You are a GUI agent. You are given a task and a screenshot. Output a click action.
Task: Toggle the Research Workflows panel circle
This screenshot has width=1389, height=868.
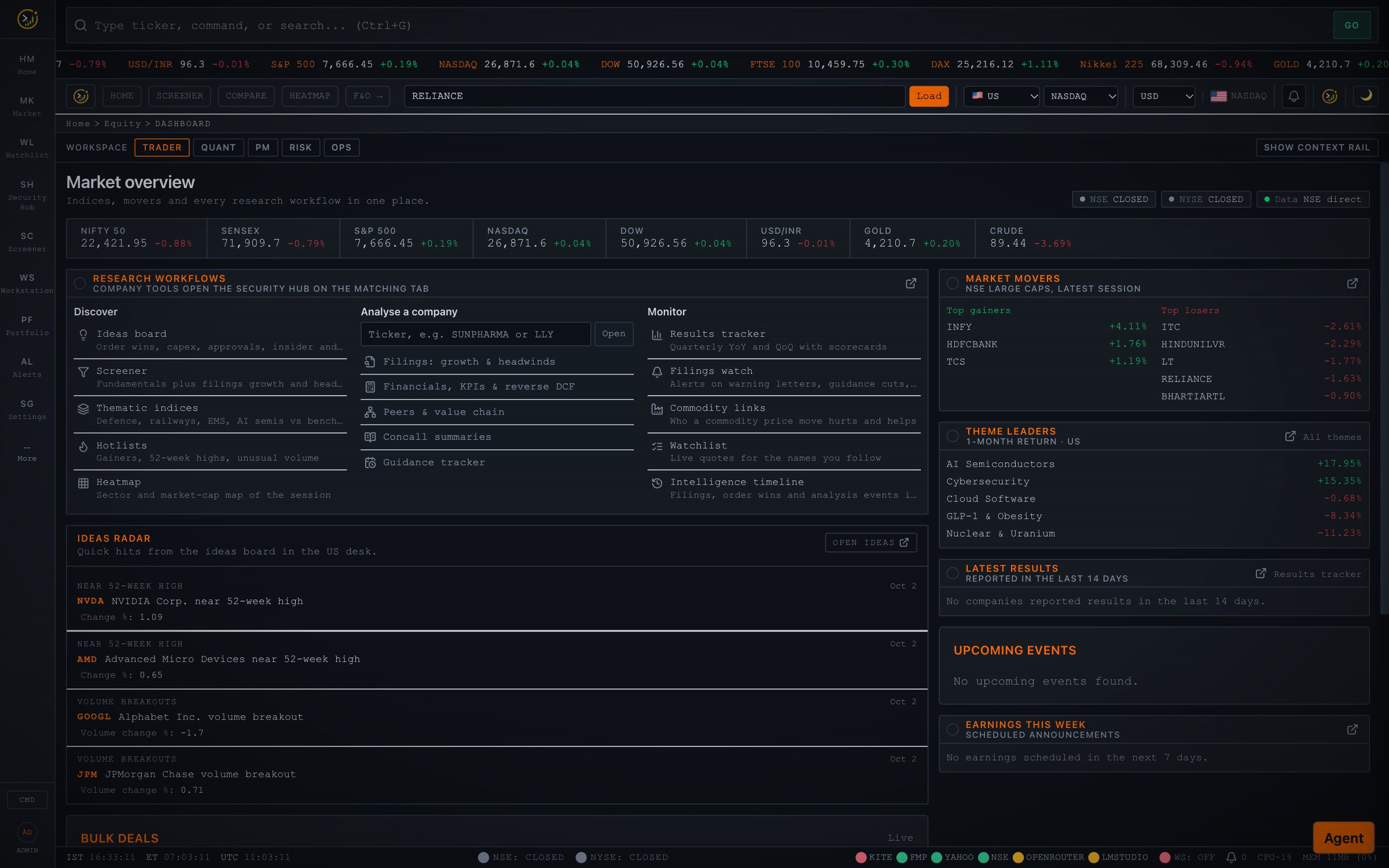tap(80, 284)
